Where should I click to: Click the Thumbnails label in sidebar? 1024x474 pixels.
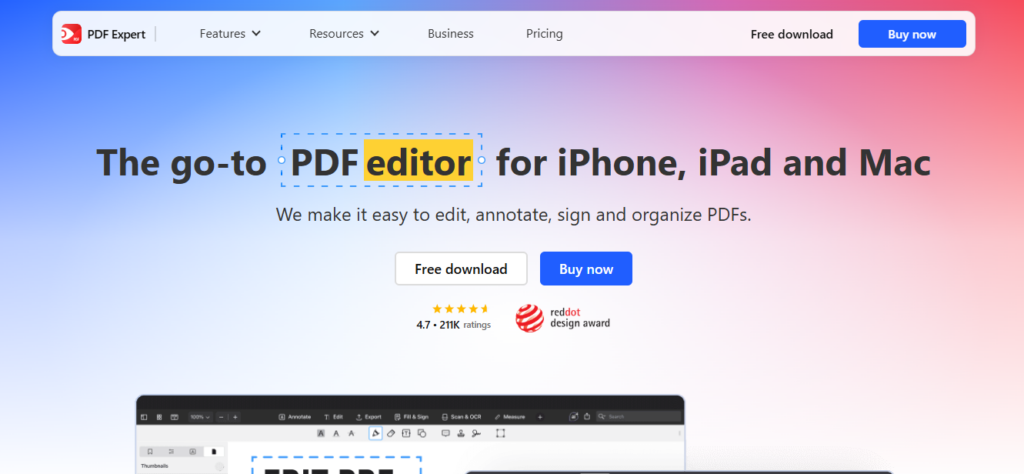click(x=155, y=466)
